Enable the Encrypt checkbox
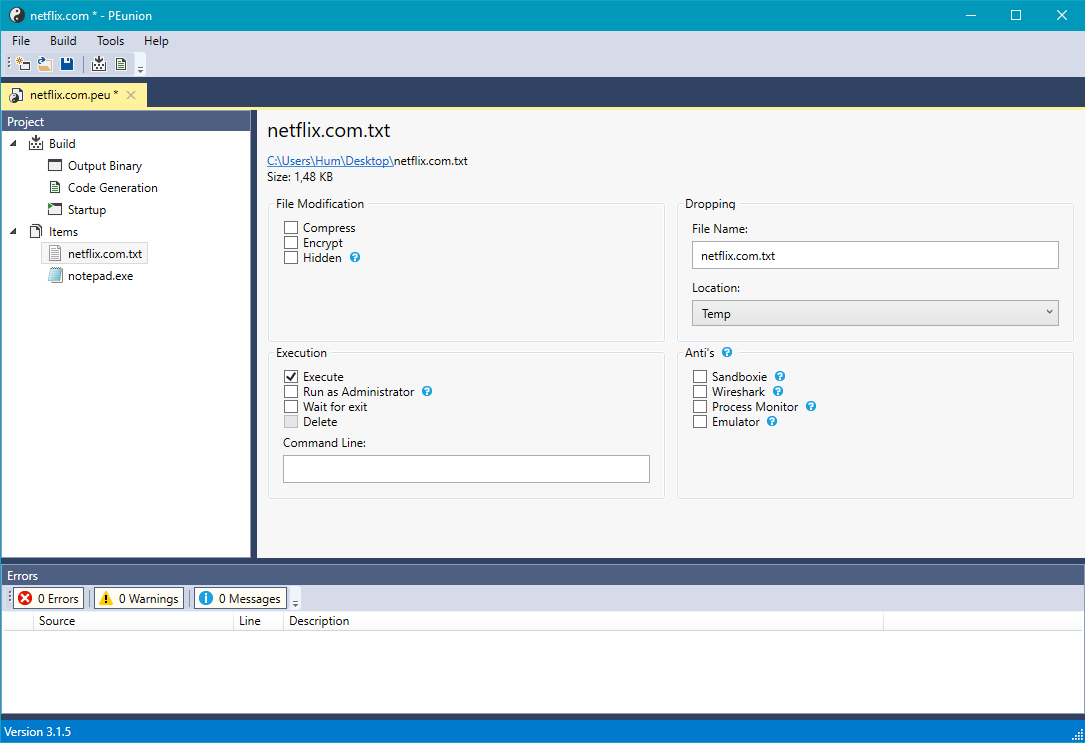The image size is (1085, 743). [x=291, y=243]
